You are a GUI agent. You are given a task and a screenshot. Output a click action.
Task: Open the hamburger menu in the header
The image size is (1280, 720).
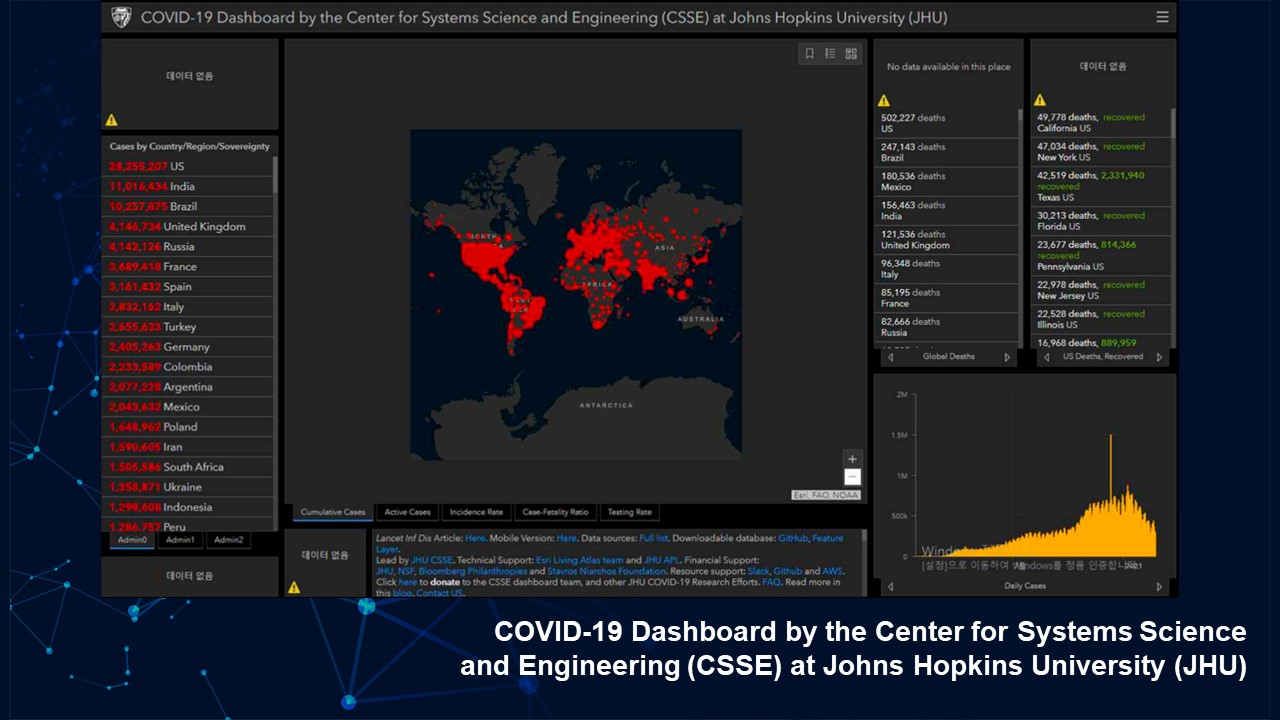pos(1161,17)
